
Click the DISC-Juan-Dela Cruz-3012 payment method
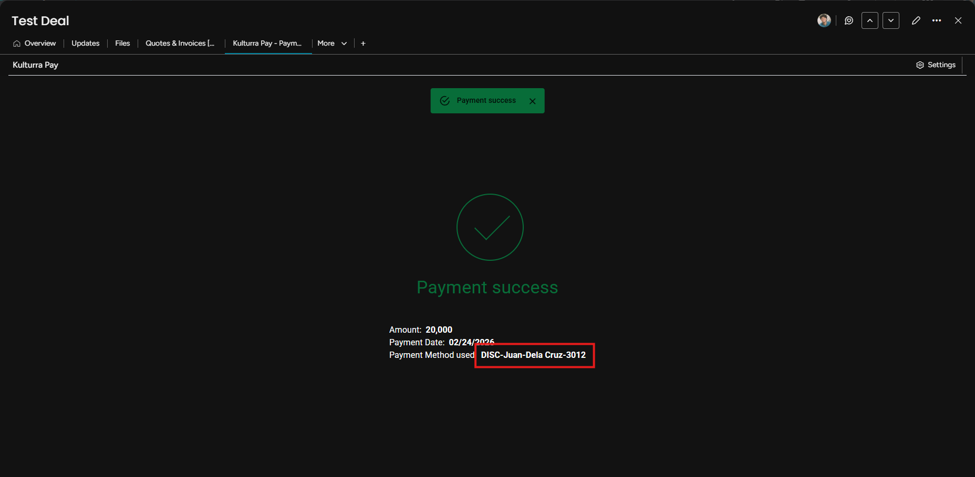click(534, 354)
